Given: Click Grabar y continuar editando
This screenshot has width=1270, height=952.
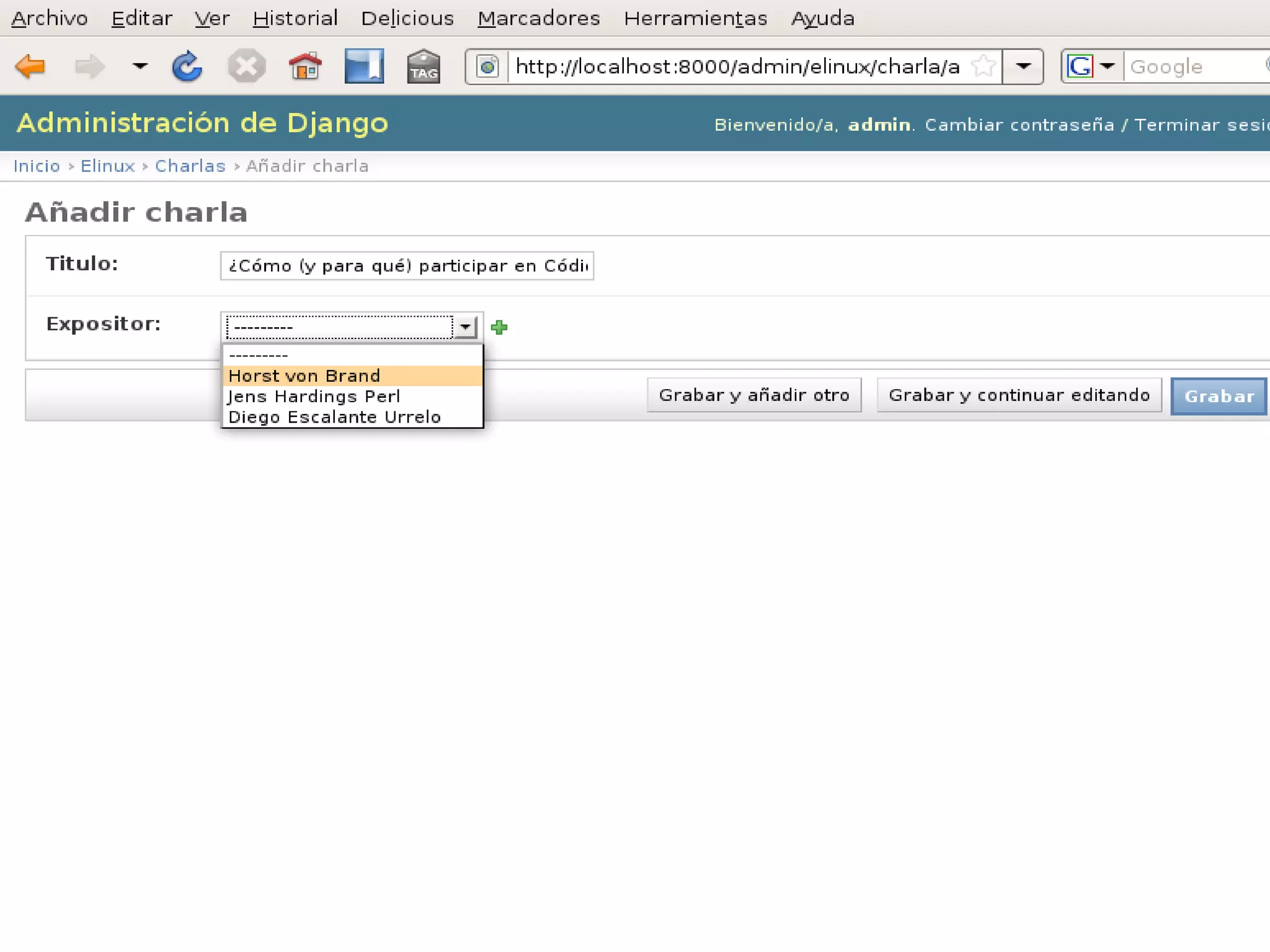Looking at the screenshot, I should [1019, 395].
